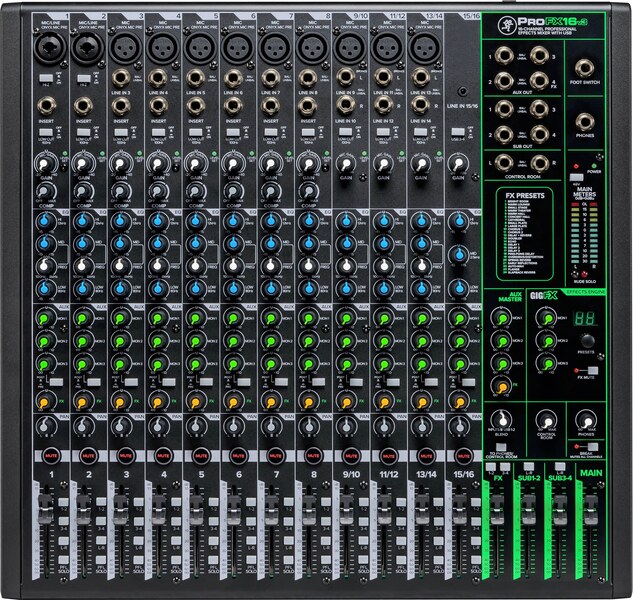Screen dimensions: 633x600
Task: Engage the BREAK switch muting all channels
Action: pos(592,446)
